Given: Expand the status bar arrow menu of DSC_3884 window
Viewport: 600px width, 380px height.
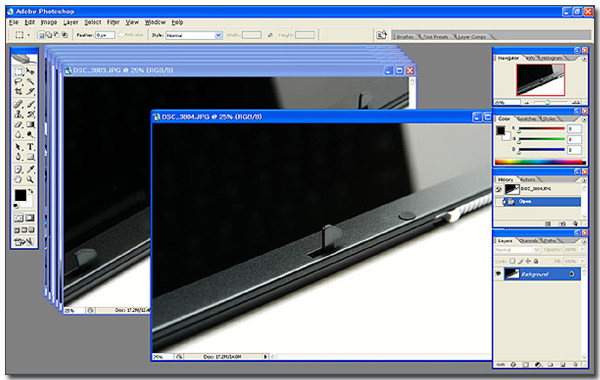Looking at the screenshot, I should pyautogui.click(x=265, y=356).
